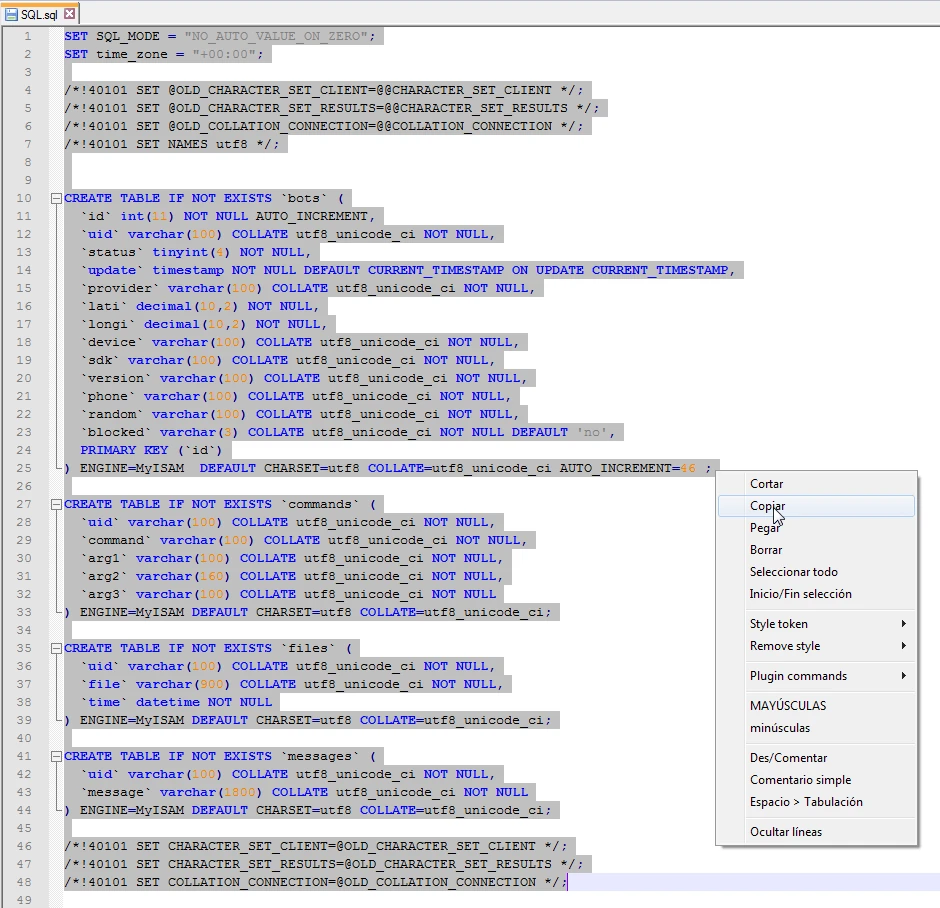Choose Pegar from the context menu
This screenshot has height=908, width=940.
tap(816, 528)
